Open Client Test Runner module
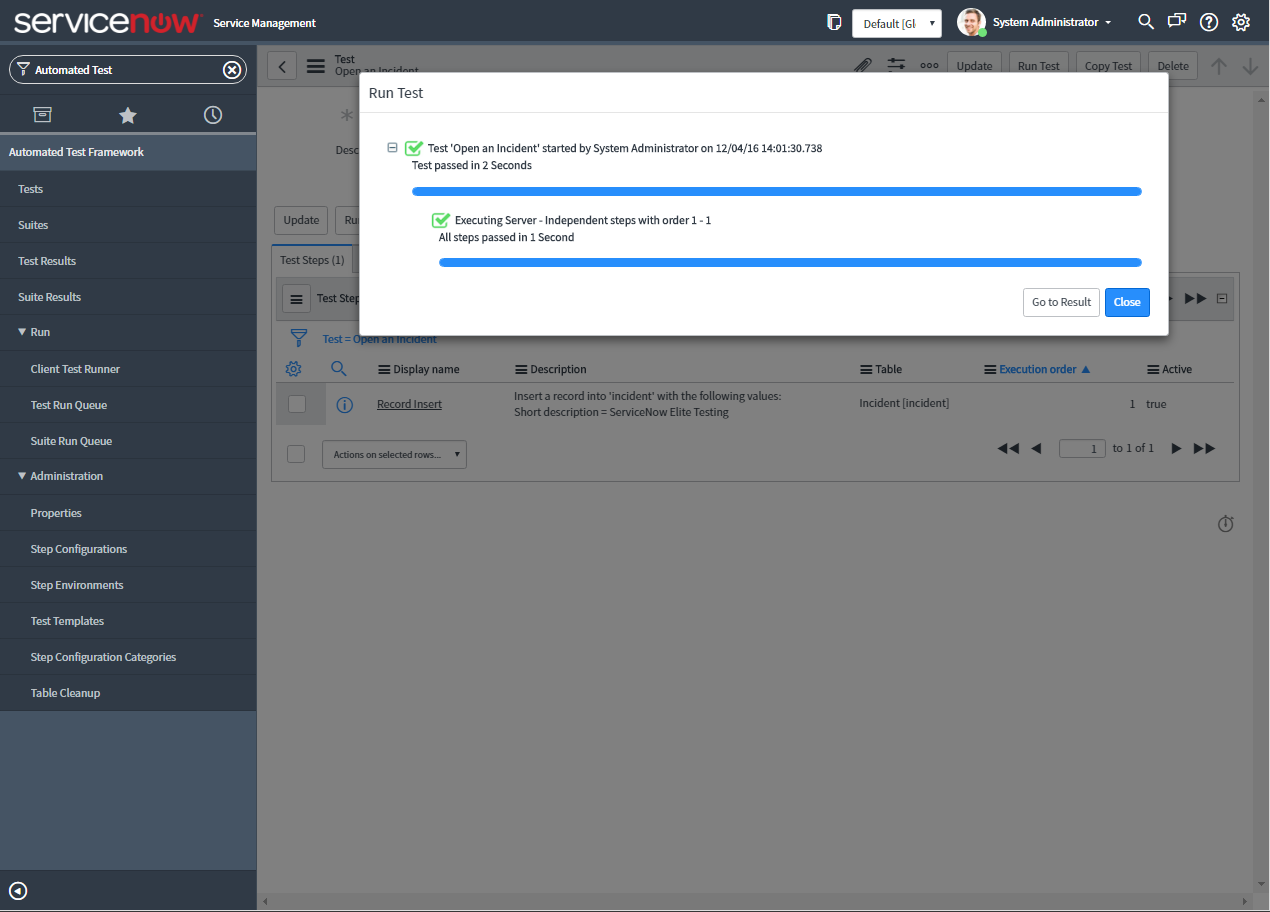Screen dimensions: 1270x912 [128, 369]
